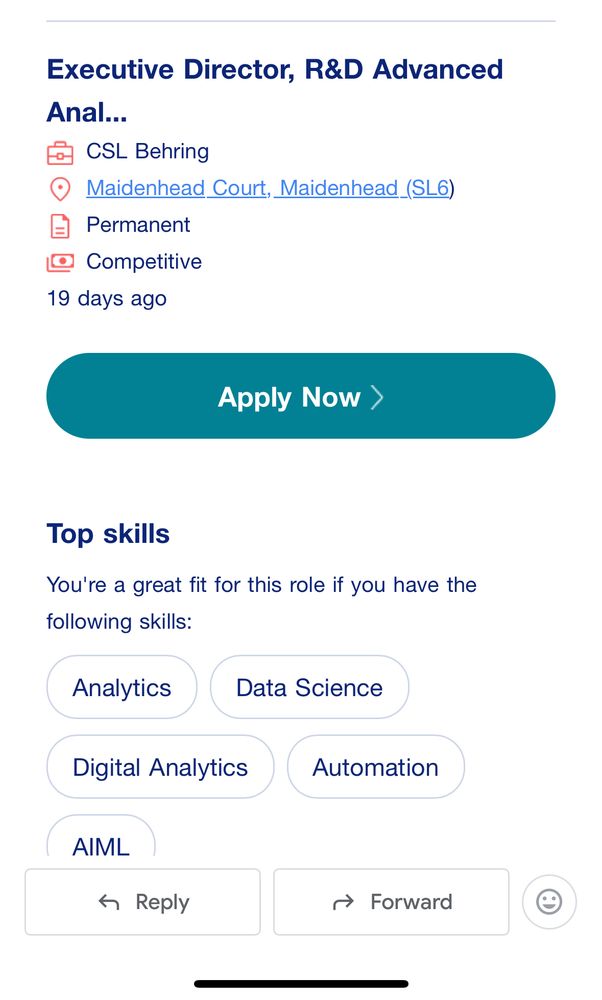This screenshot has height=1000, width=602.
Task: Select the Automation skill chip
Action: [376, 767]
